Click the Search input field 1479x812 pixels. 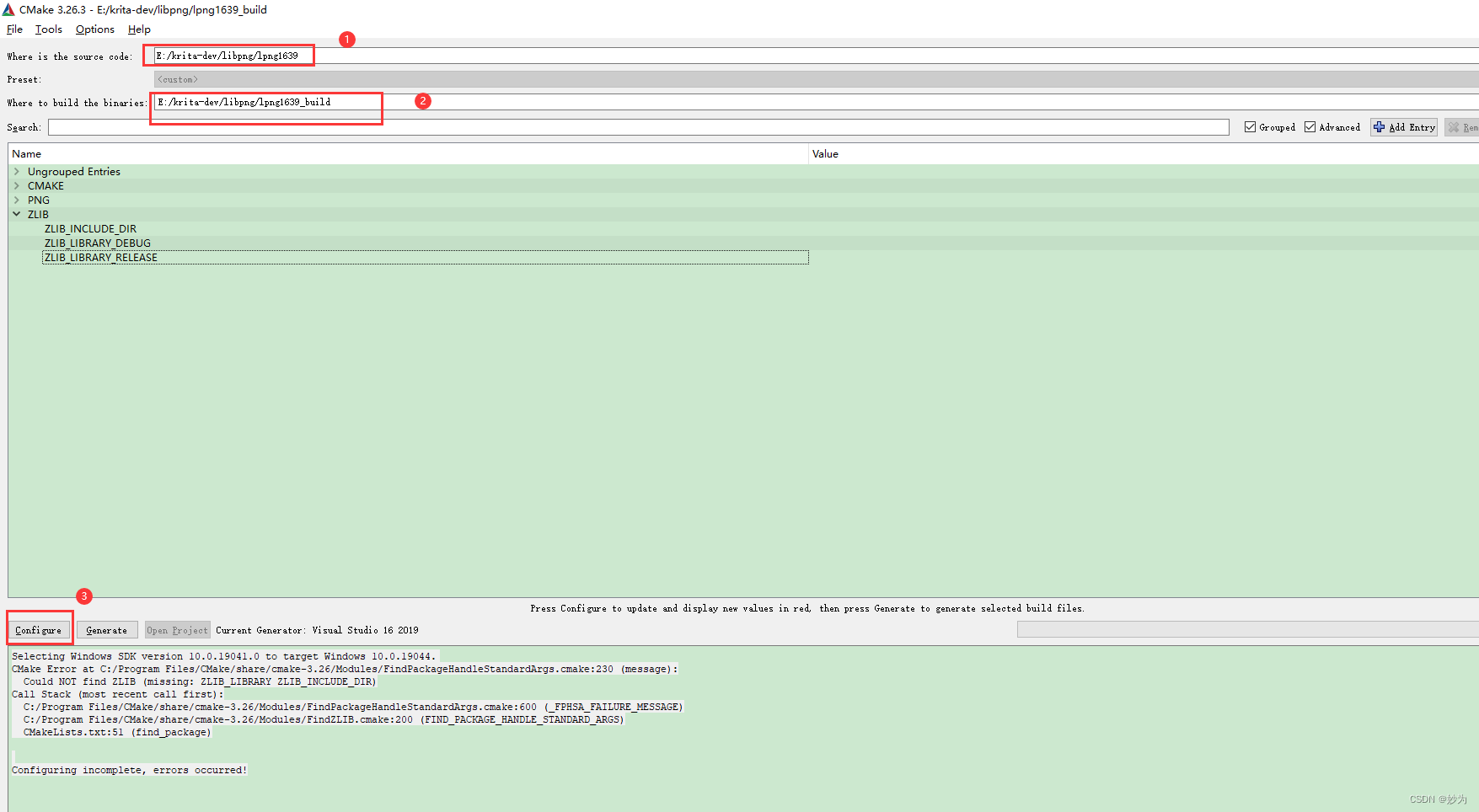pos(639,127)
